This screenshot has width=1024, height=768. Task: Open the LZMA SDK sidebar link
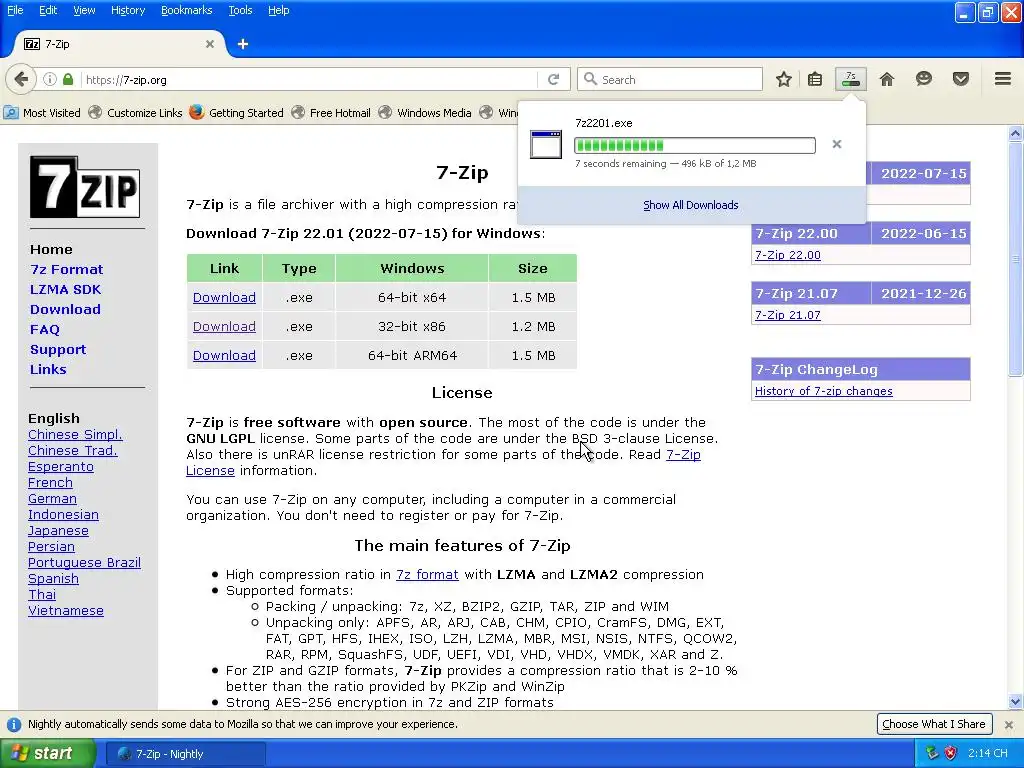click(x=65, y=289)
